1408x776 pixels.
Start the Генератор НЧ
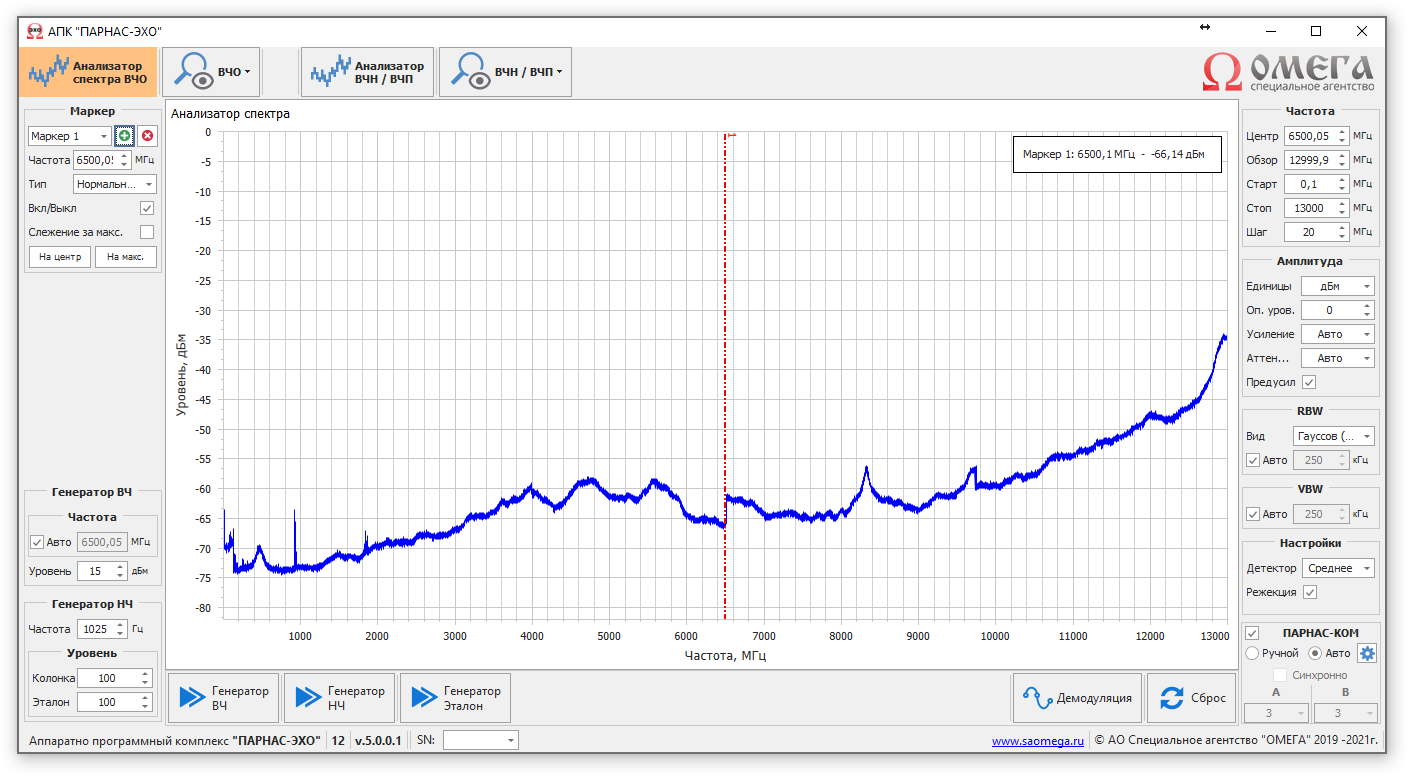(340, 698)
